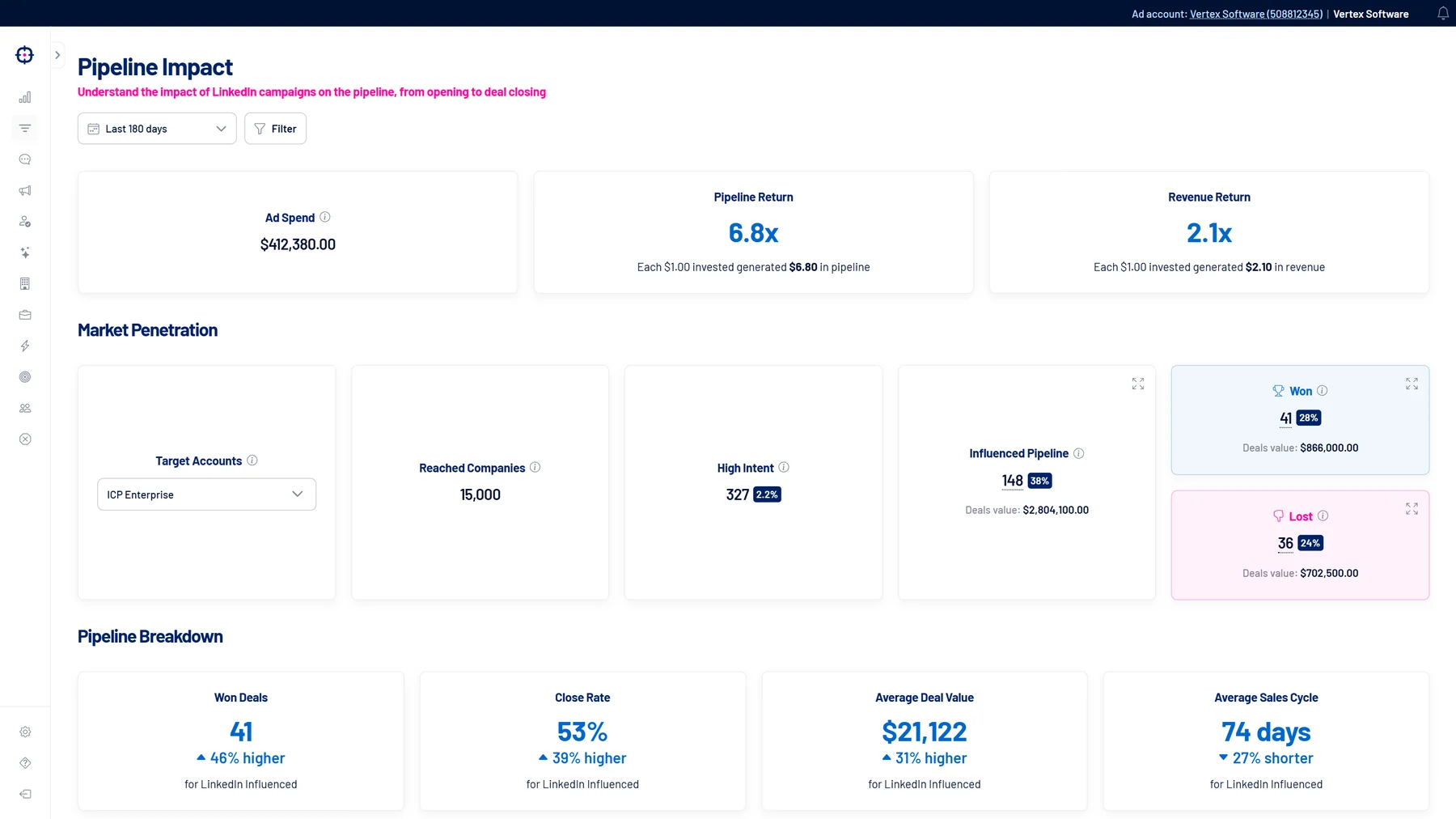1456x819 pixels.
Task: Expand the sidebar with chevron arrow
Action: pos(57,55)
